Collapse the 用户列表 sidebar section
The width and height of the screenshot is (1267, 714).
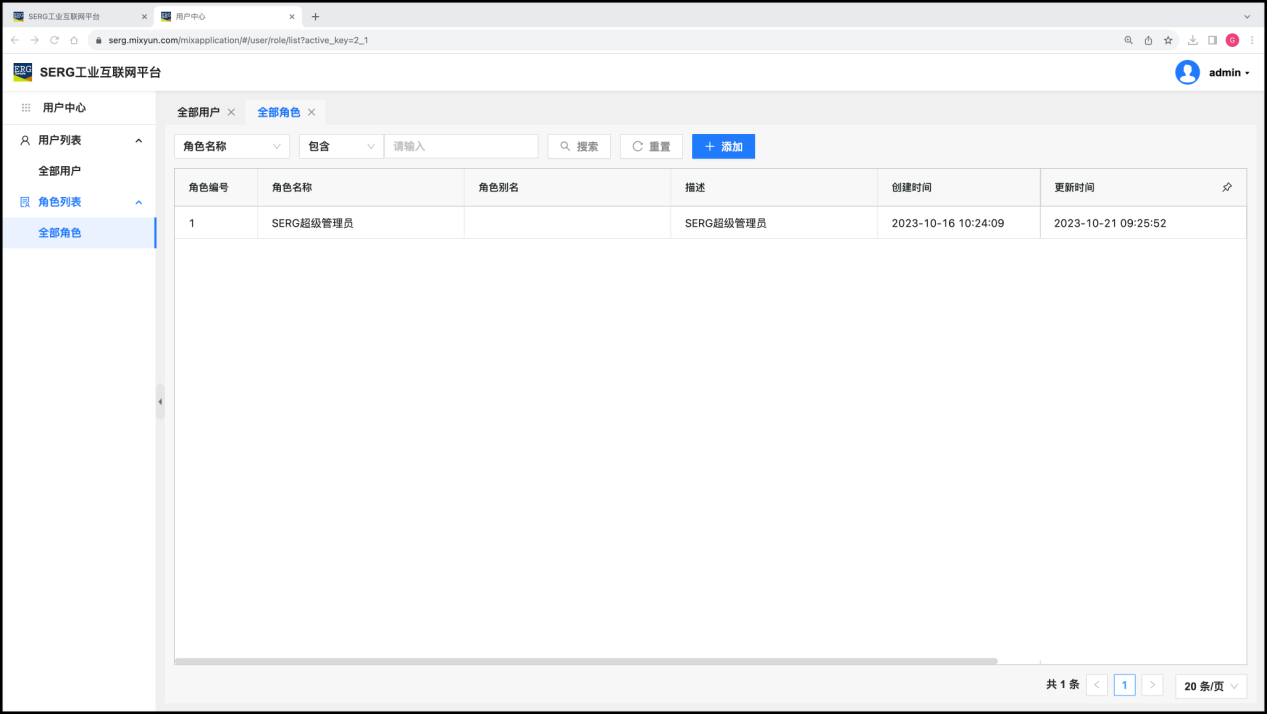click(138, 141)
